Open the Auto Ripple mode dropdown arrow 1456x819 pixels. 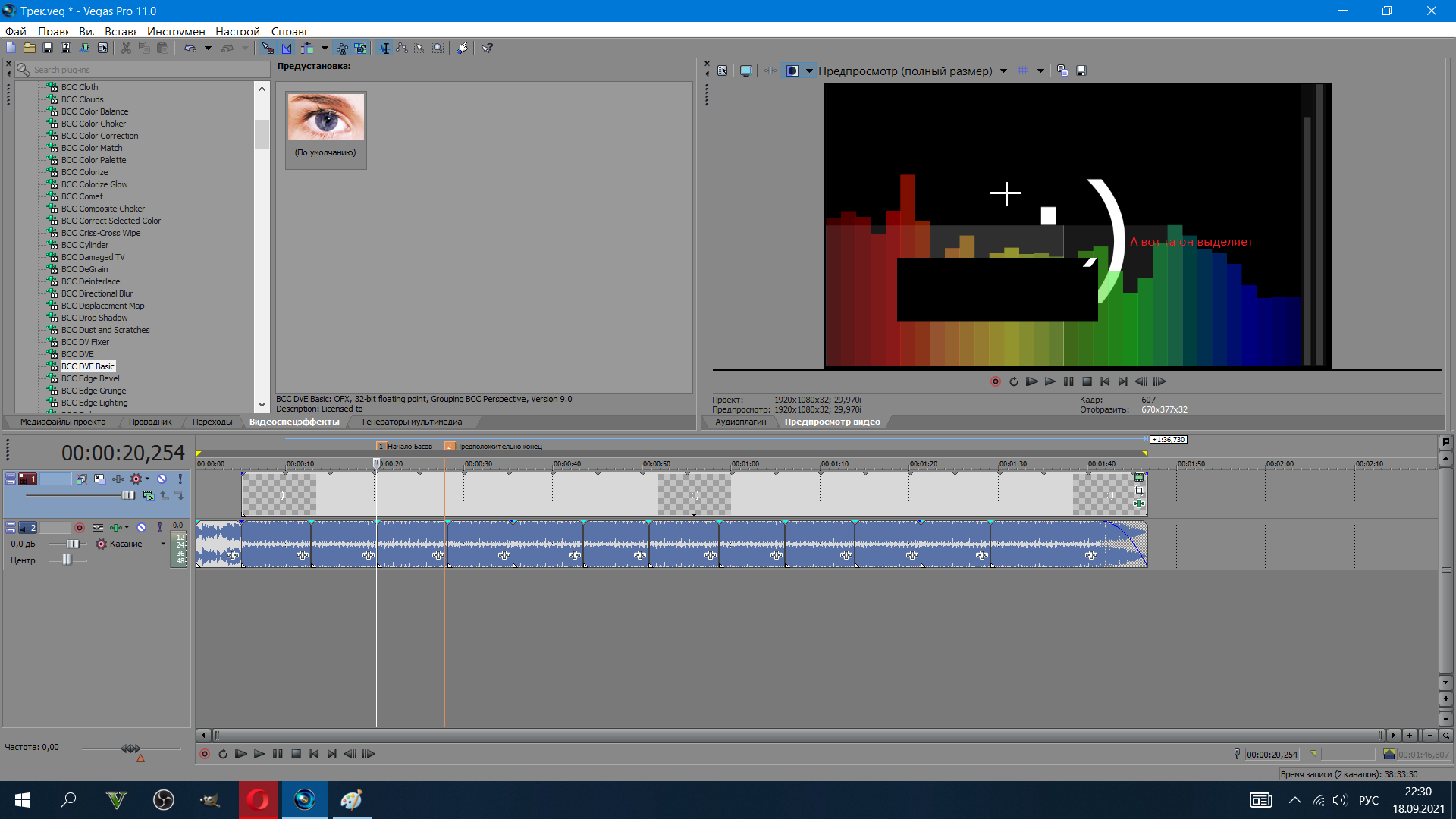tap(325, 48)
